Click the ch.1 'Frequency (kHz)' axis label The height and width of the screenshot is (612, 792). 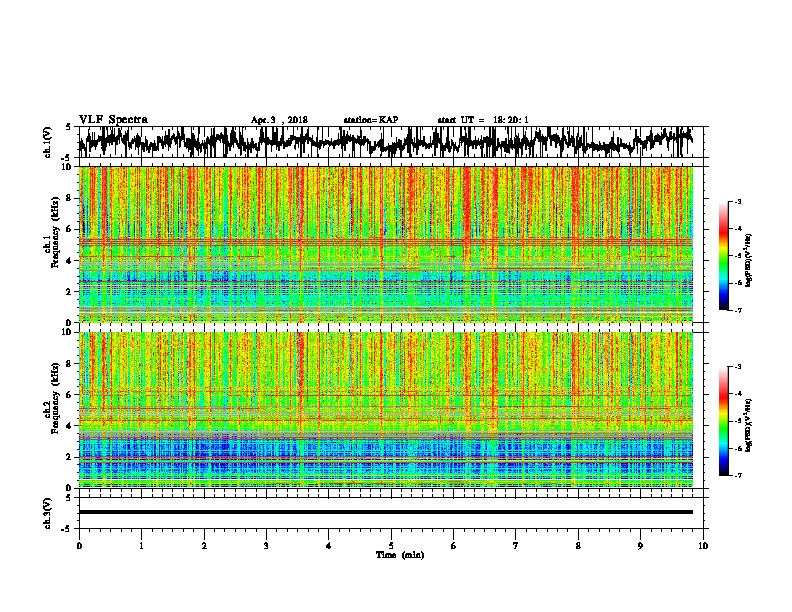55,233
